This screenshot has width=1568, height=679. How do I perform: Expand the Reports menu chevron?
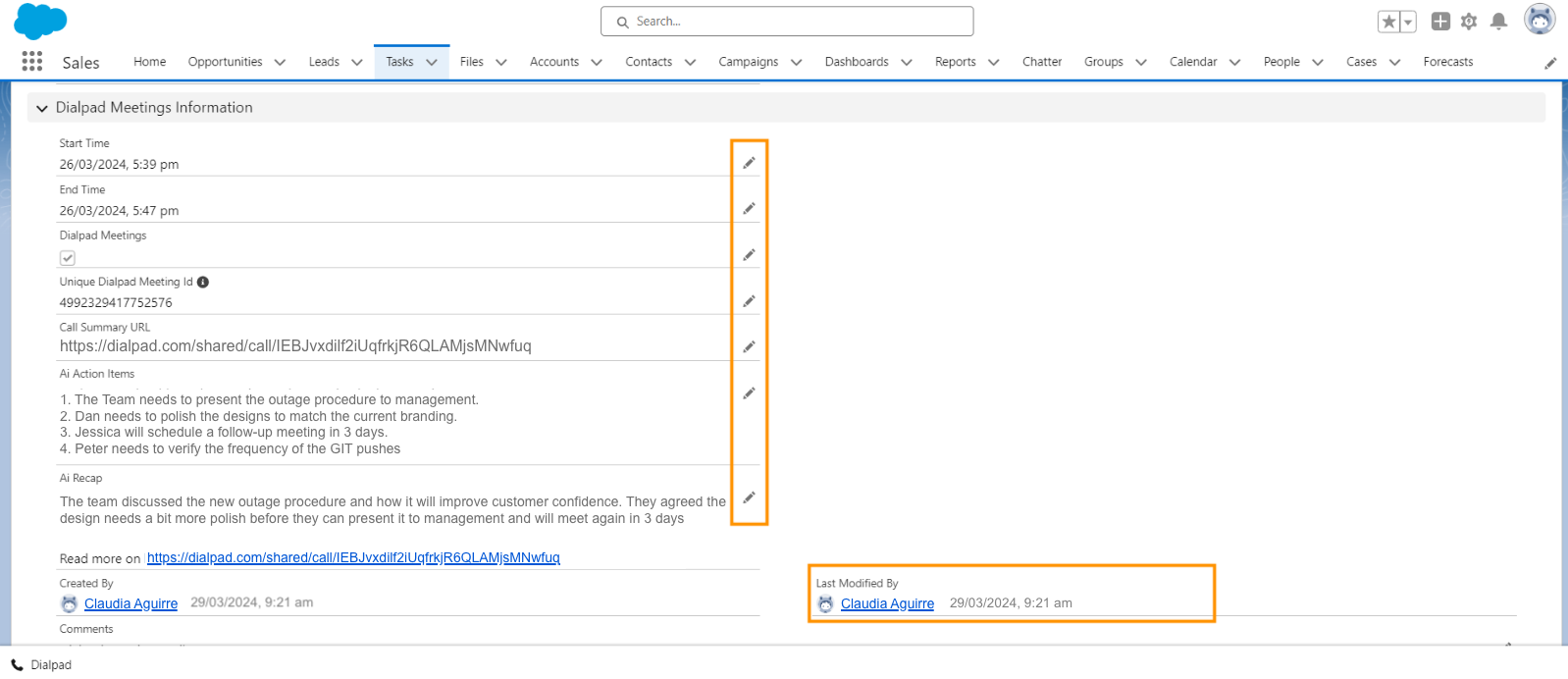tap(994, 62)
